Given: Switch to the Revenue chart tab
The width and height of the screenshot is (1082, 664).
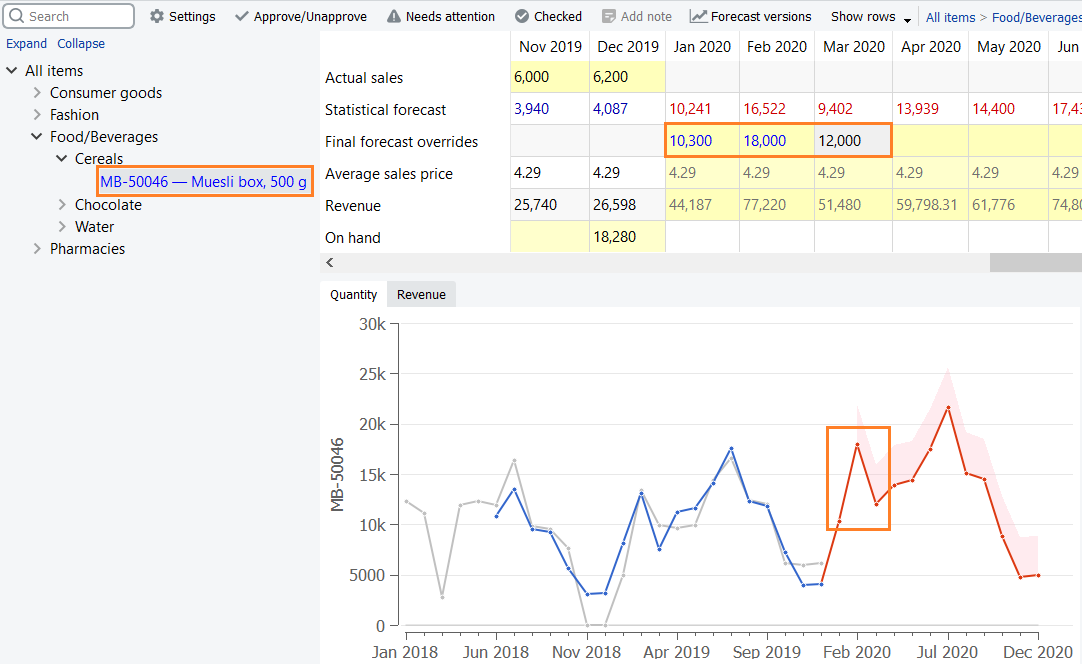Looking at the screenshot, I should pyautogui.click(x=421, y=294).
